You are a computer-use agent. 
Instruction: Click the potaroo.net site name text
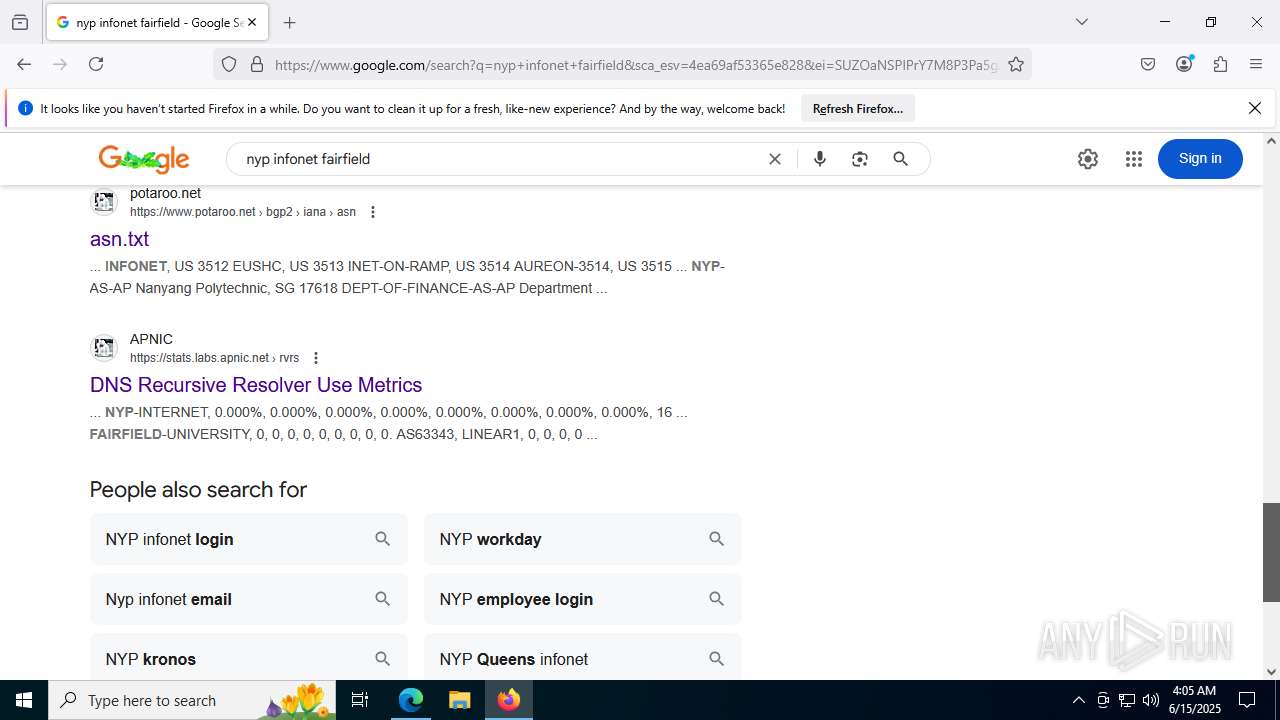[x=165, y=193]
